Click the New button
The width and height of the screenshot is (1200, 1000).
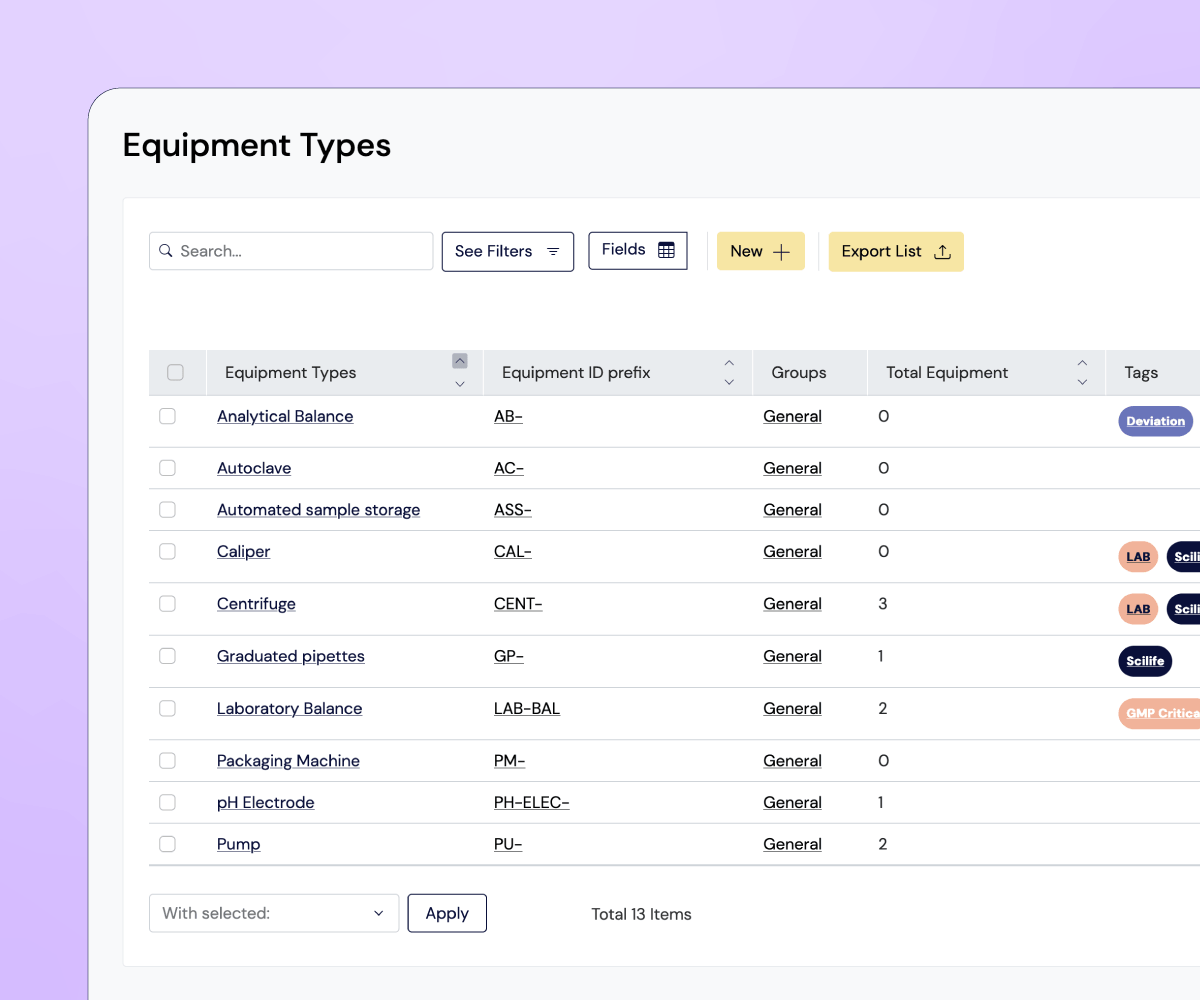[x=761, y=252]
